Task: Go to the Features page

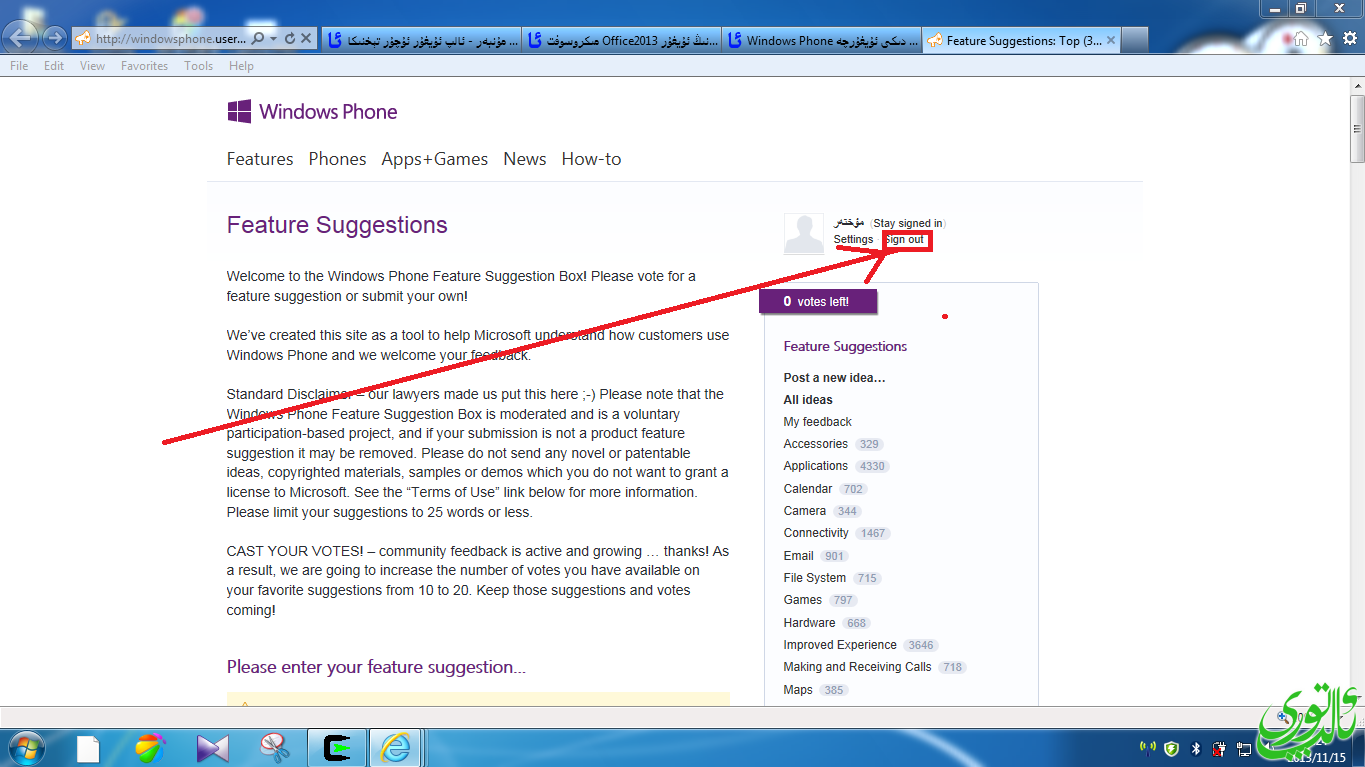Action: click(260, 159)
